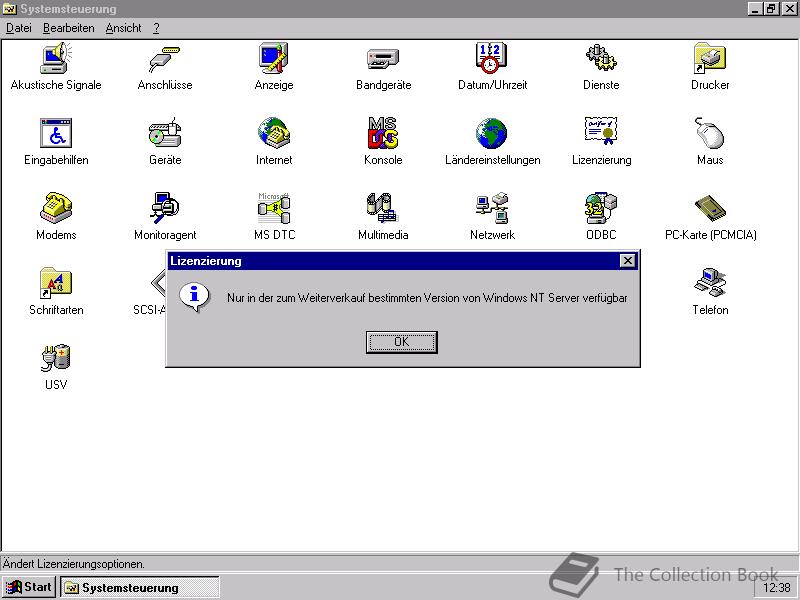Open the Ansicht menu

pos(123,28)
